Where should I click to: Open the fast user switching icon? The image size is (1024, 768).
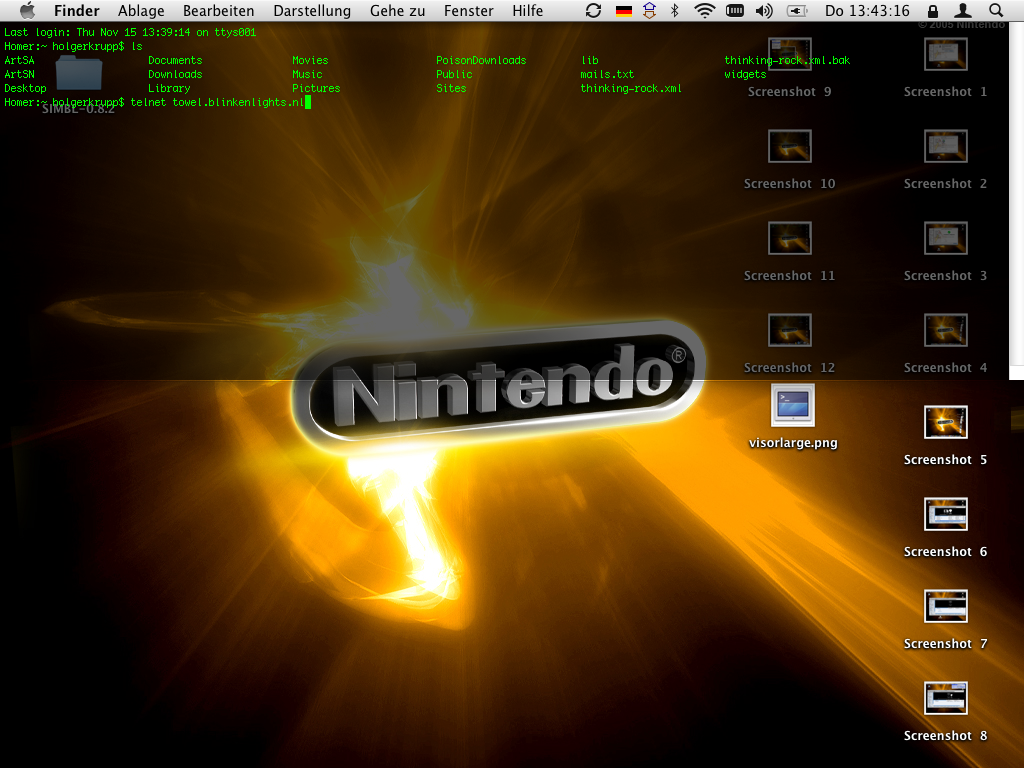coord(963,10)
